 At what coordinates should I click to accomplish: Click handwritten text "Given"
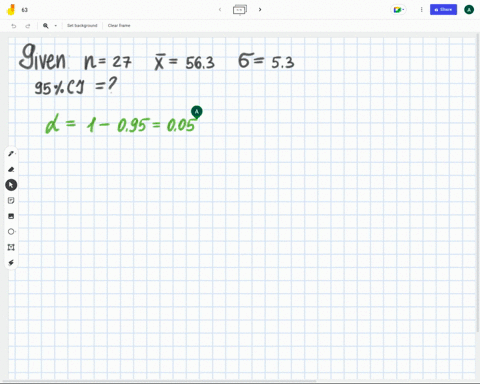pos(43,57)
